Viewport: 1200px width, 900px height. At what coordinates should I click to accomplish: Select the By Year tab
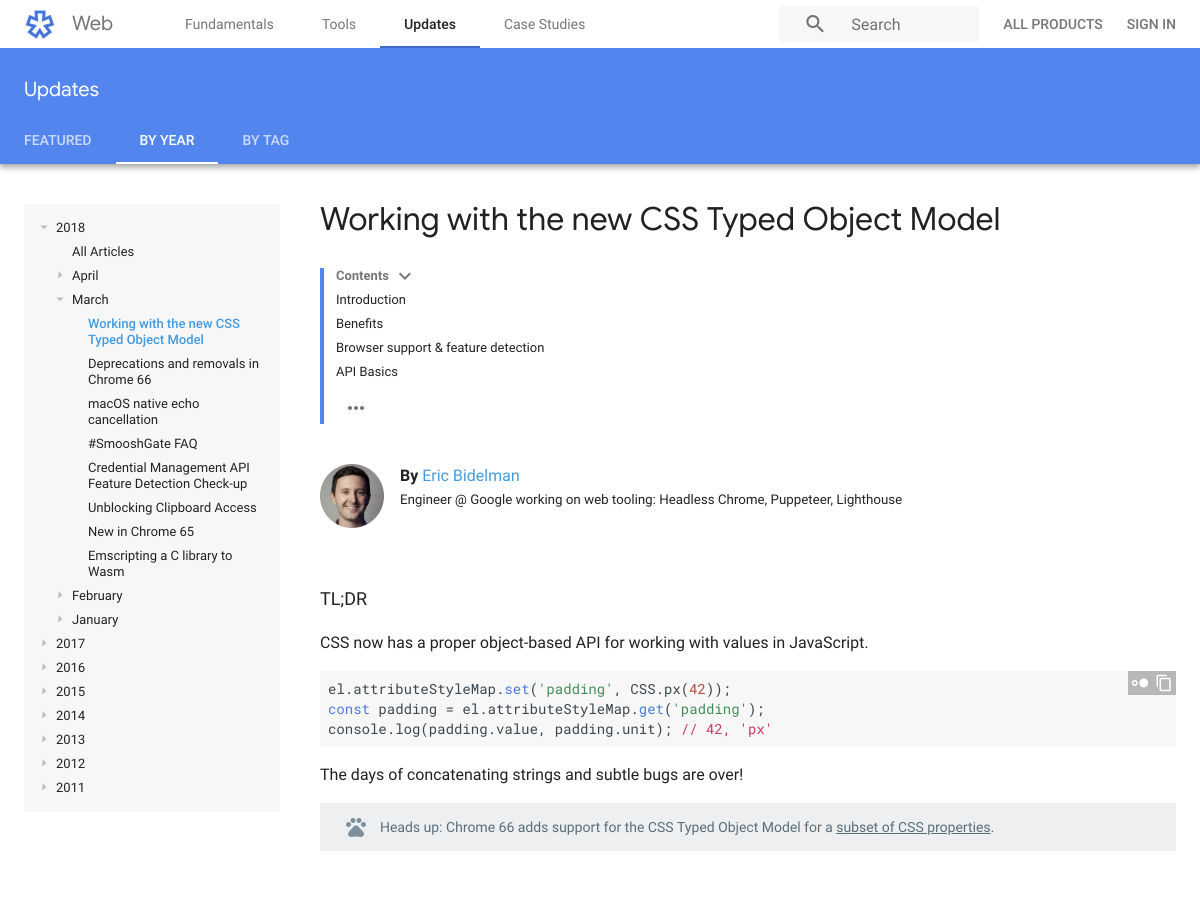tap(167, 140)
